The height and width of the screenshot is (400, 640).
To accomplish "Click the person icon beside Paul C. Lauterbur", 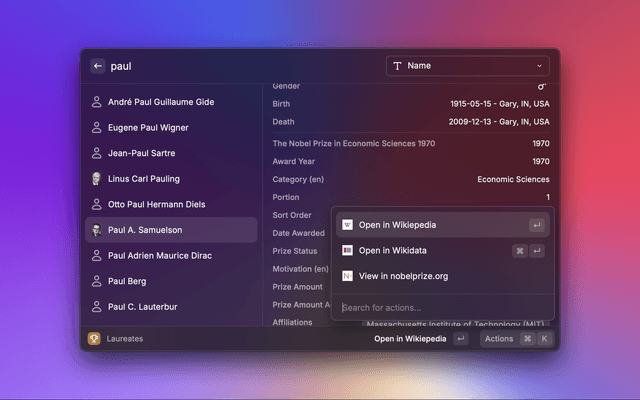I will point(97,307).
